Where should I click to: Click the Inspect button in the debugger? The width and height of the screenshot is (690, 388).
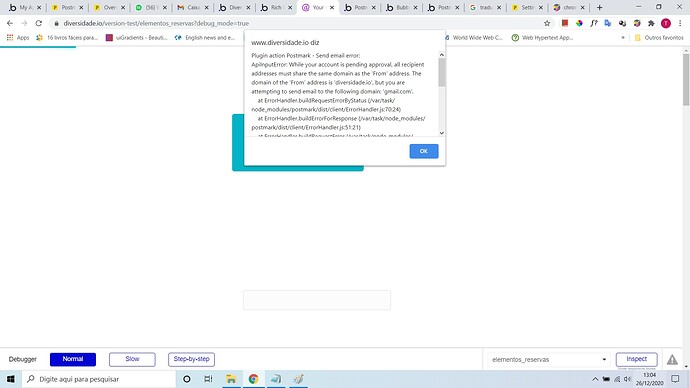(x=636, y=359)
